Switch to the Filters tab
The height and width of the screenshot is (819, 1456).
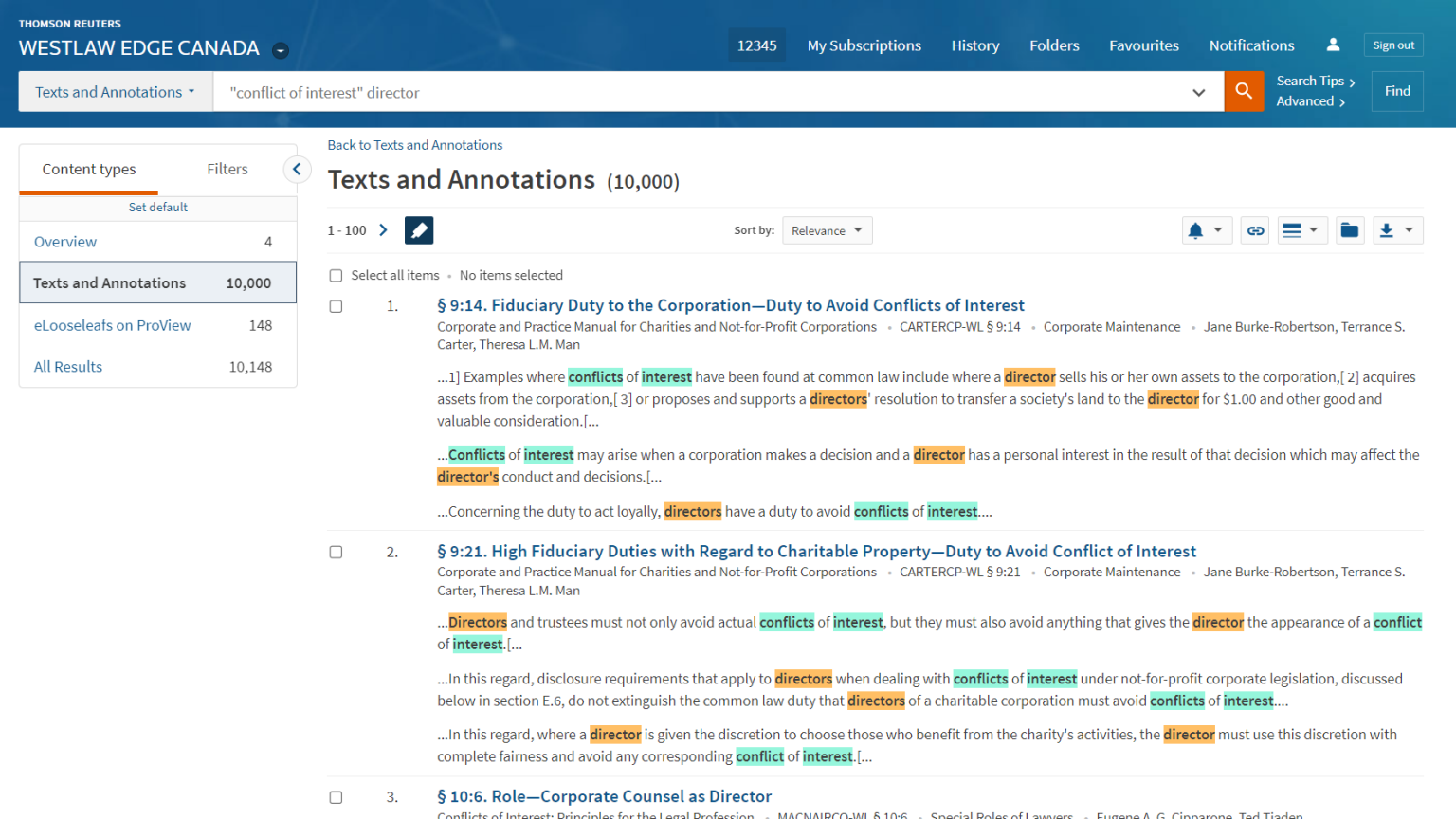click(227, 169)
